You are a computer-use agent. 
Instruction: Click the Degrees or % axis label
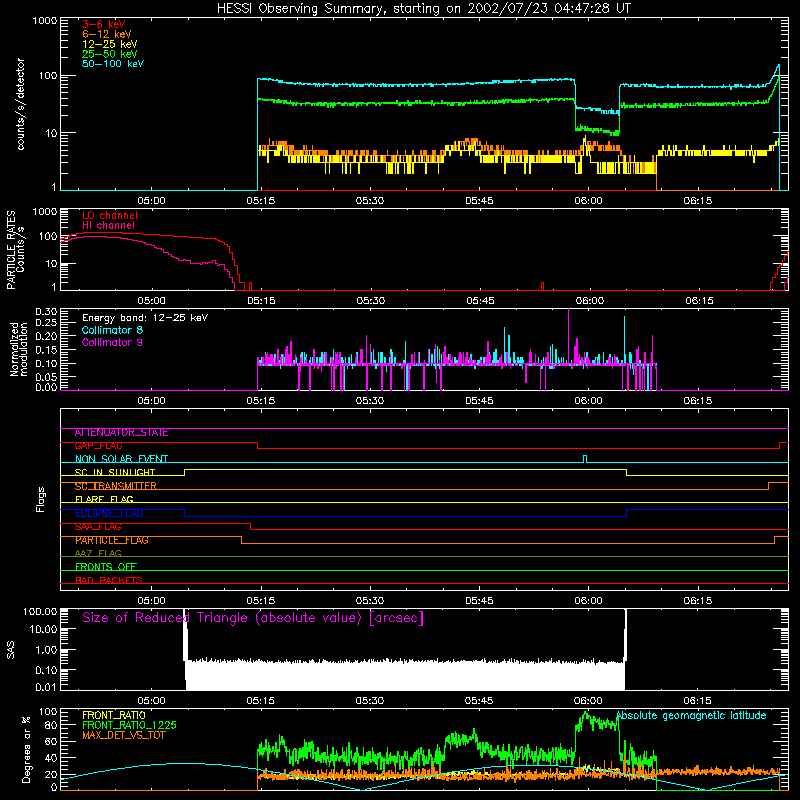pos(26,749)
